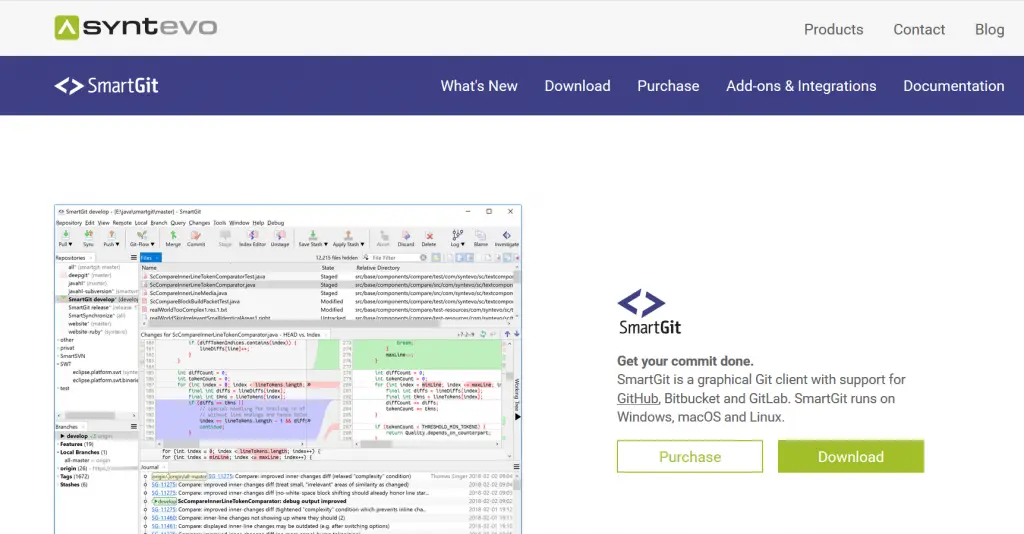Open Purchase in the purple navigation bar
1024x534 pixels.
[x=668, y=86]
